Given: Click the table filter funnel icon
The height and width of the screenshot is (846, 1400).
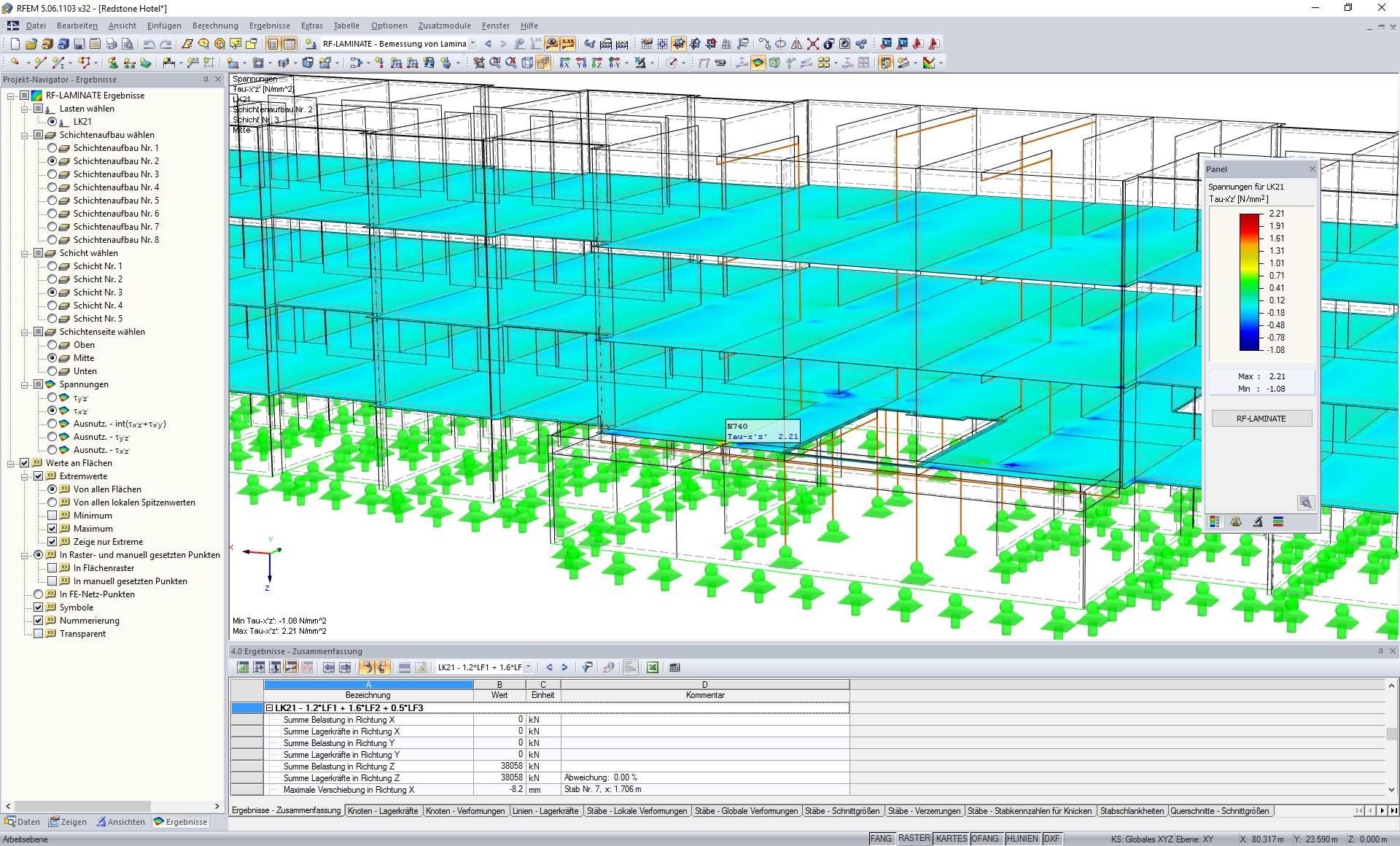Looking at the screenshot, I should [x=587, y=667].
